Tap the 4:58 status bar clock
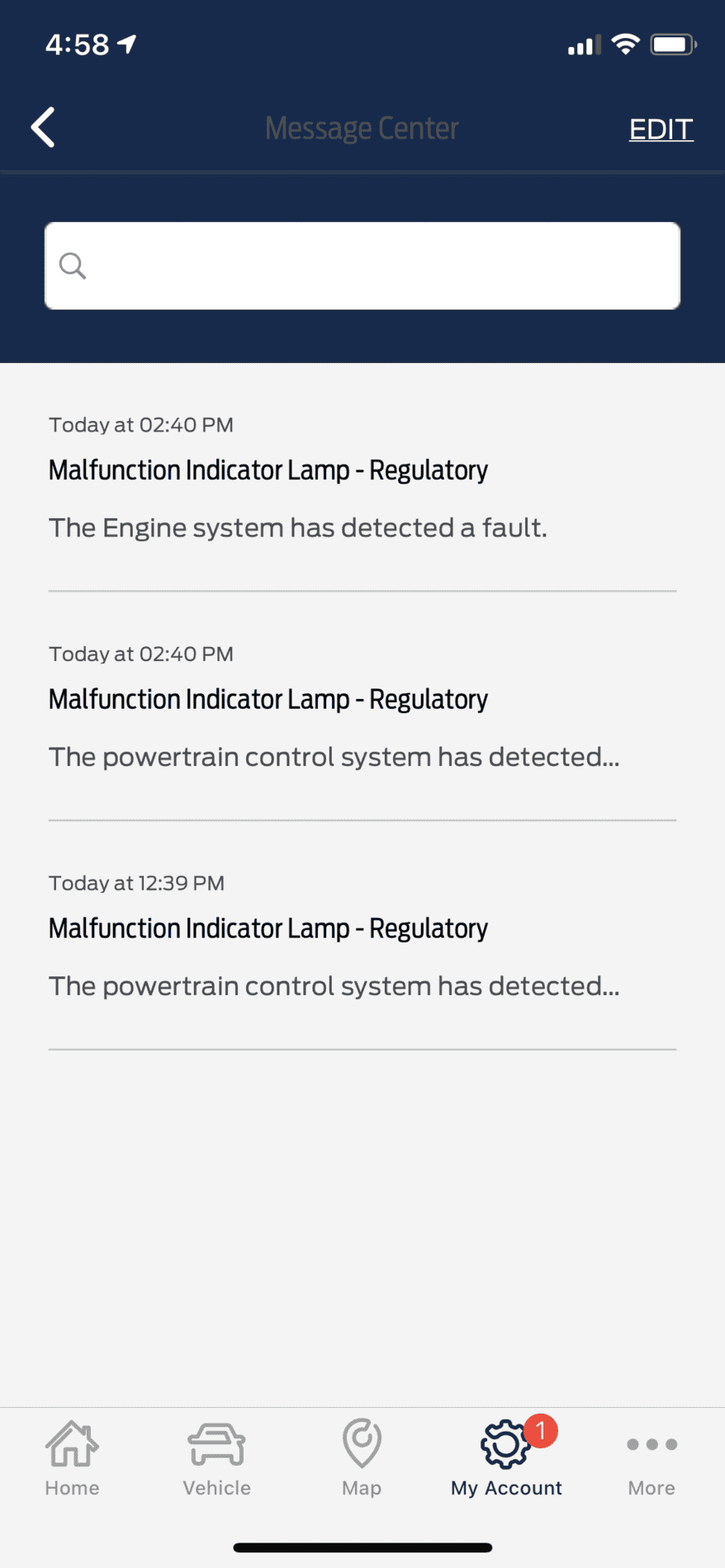The height and width of the screenshot is (1568, 725). pos(77,45)
